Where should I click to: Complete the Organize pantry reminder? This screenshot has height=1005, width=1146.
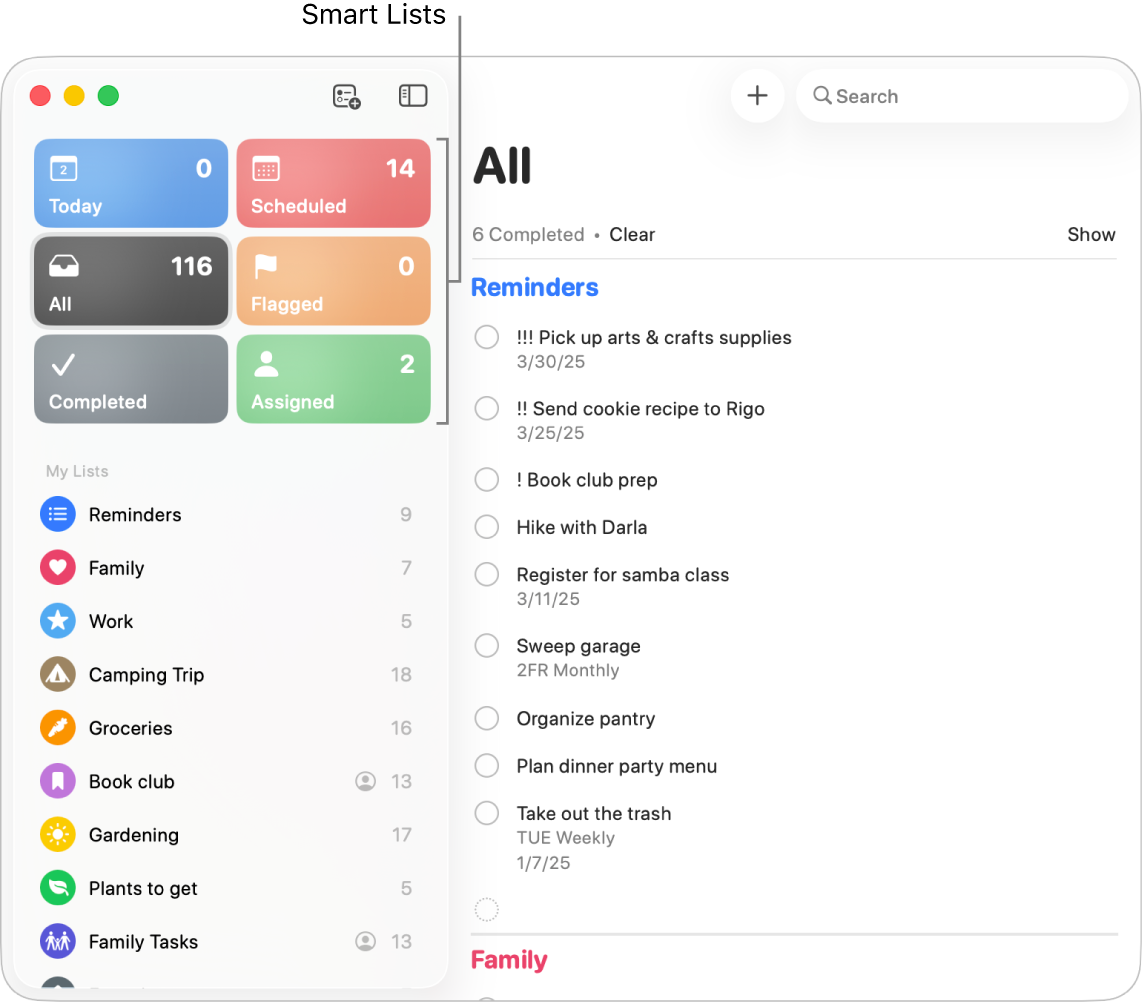tap(487, 718)
